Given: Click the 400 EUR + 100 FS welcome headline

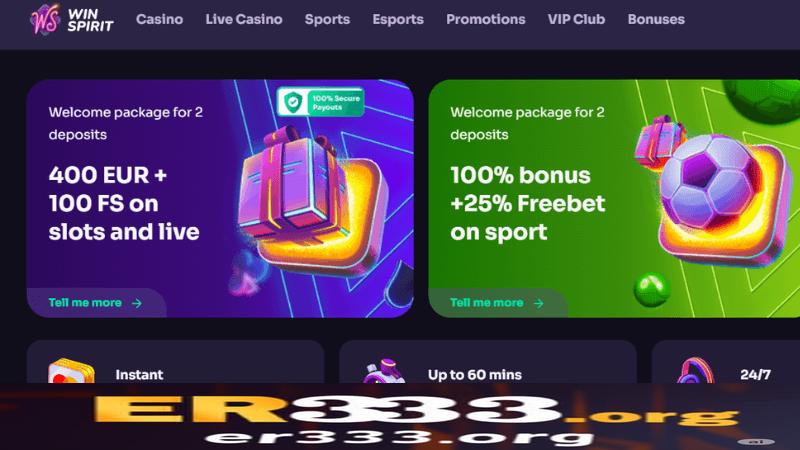Looking at the screenshot, I should pos(124,204).
